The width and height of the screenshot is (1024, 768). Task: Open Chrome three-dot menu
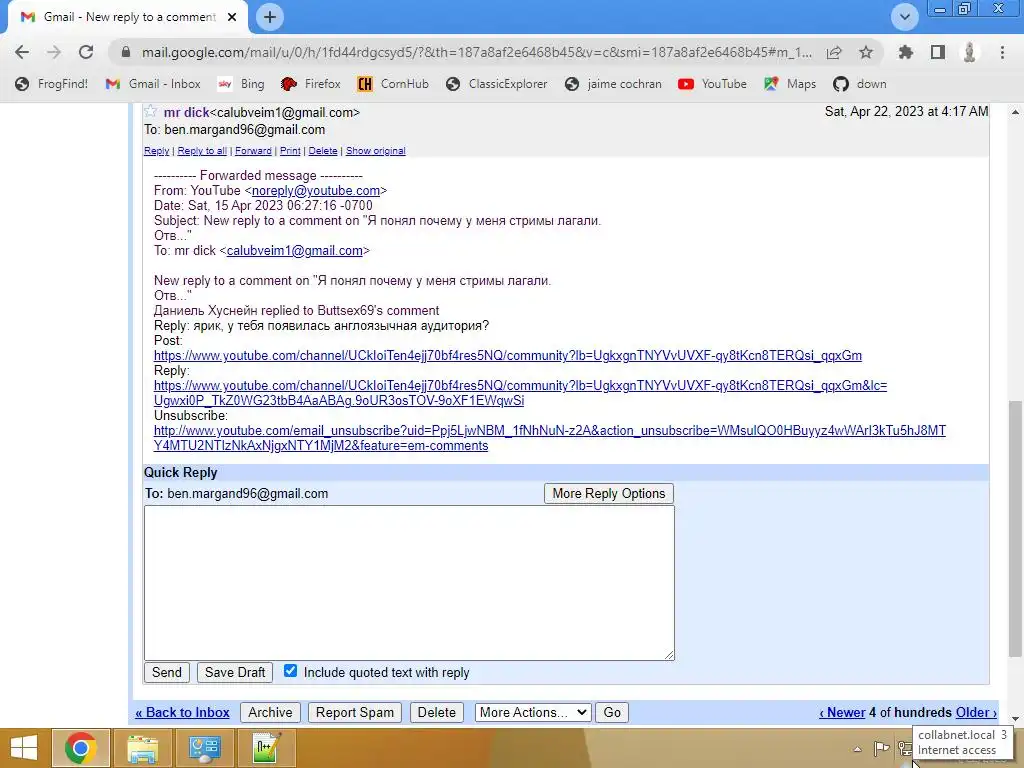coord(1002,52)
